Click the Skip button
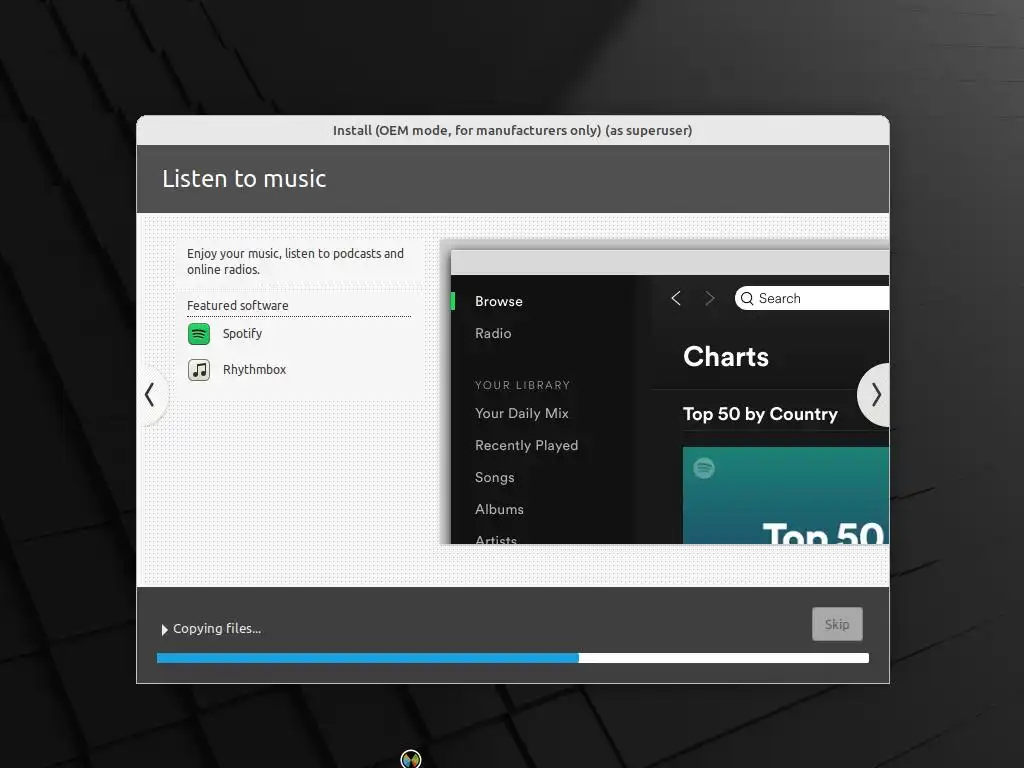 point(837,624)
